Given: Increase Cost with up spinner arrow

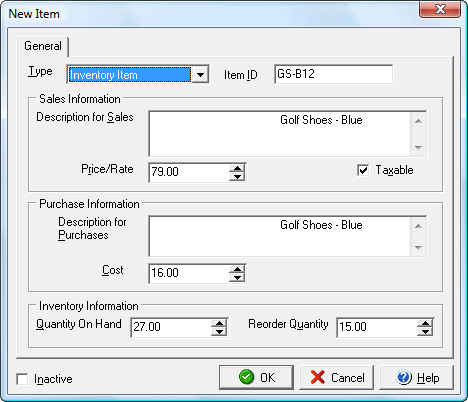Looking at the screenshot, I should pos(237,270).
